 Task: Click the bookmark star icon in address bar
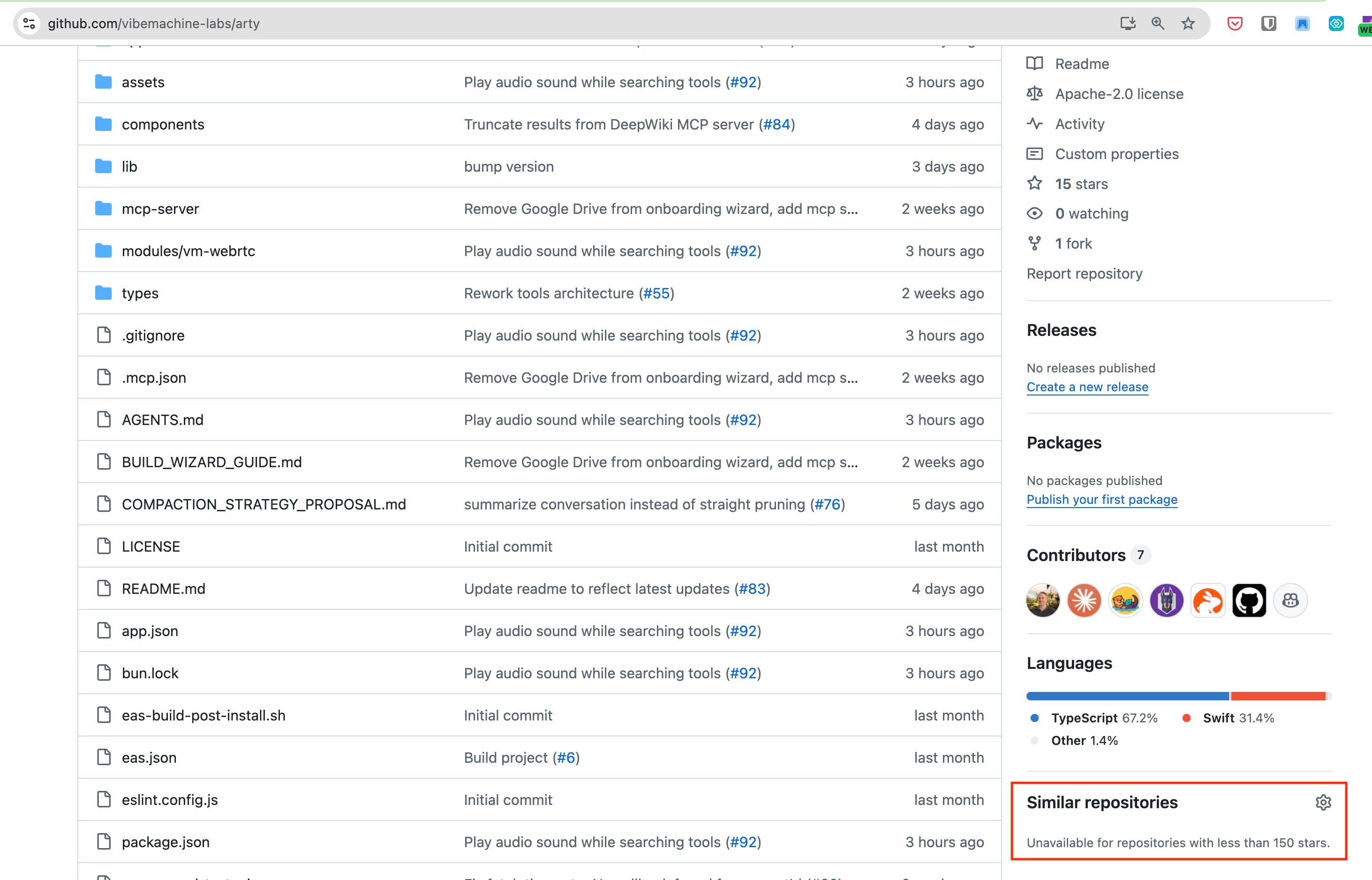[x=1188, y=23]
